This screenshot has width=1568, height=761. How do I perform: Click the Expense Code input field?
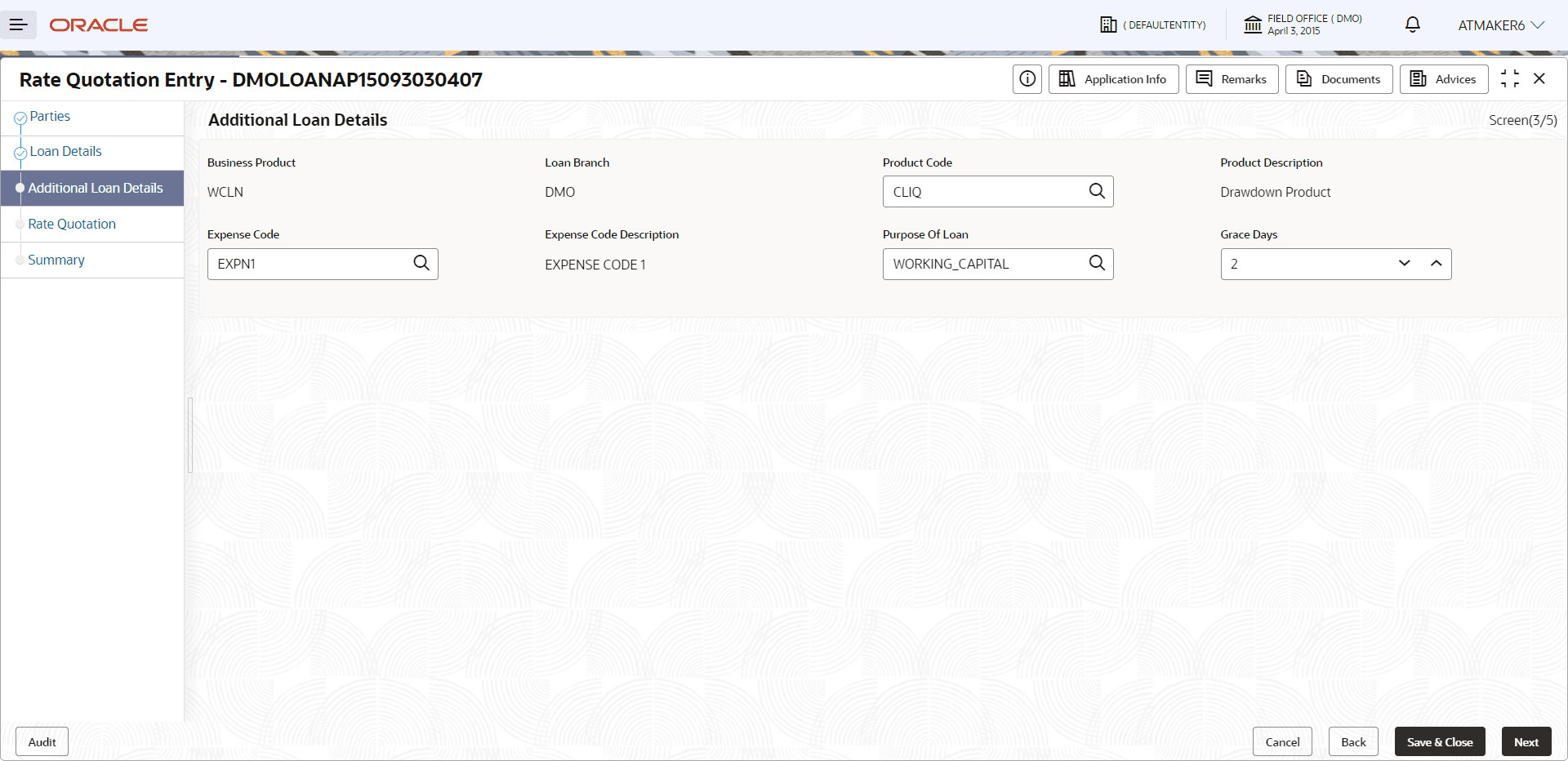pyautogui.click(x=323, y=264)
